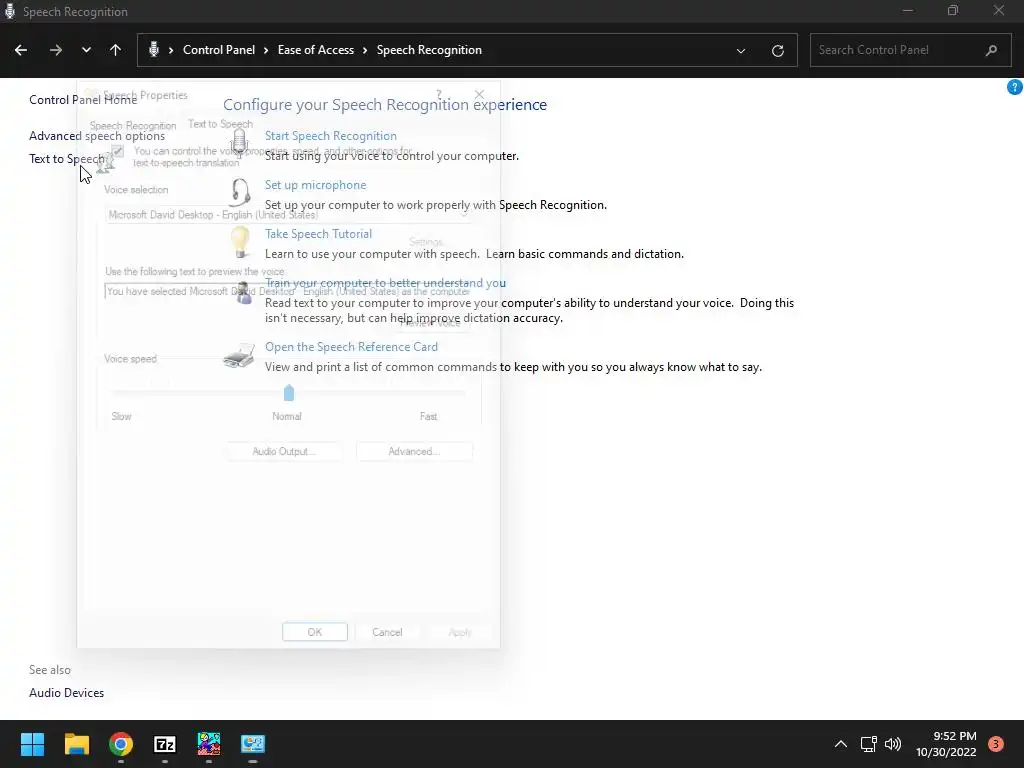This screenshot has height=768, width=1024.
Task: Click Audio Output button in Speech Properties
Action: point(284,451)
